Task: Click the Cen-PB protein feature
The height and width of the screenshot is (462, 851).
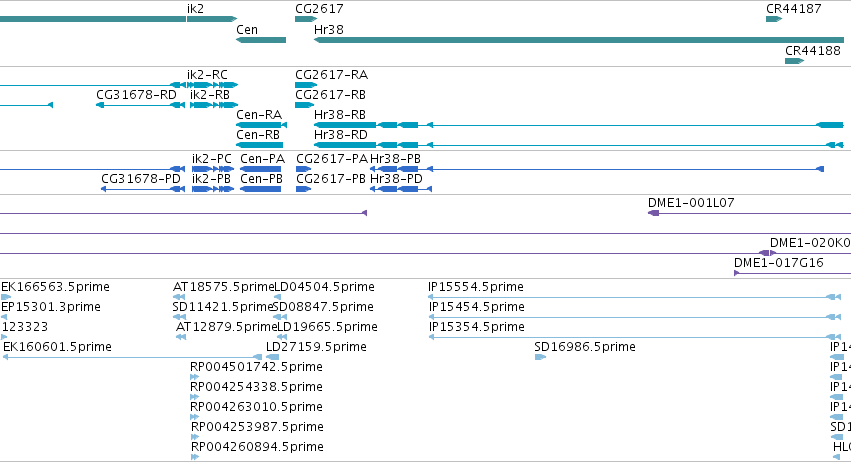Action: [x=261, y=189]
